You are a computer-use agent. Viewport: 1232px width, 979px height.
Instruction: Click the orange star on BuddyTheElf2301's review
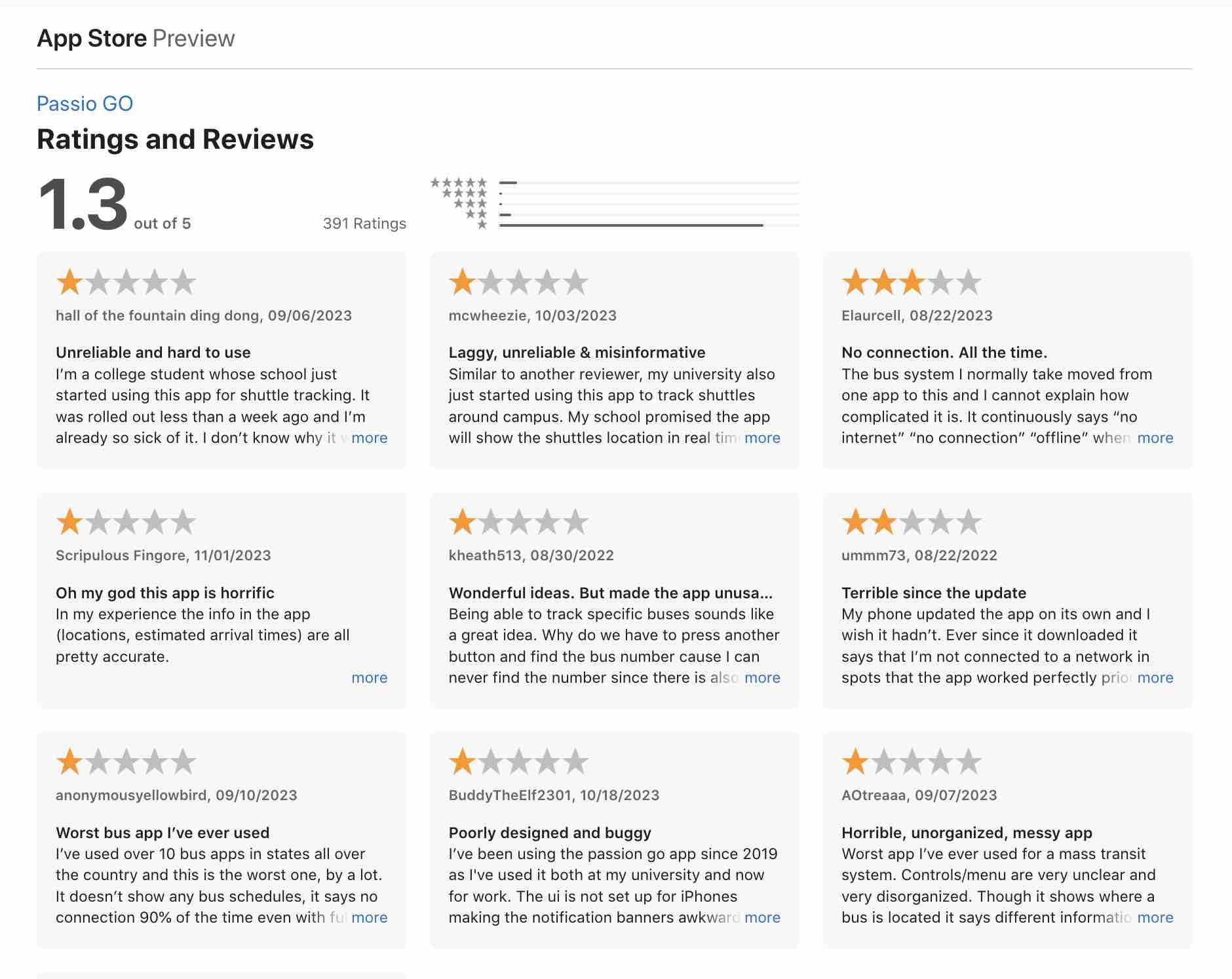pos(462,761)
